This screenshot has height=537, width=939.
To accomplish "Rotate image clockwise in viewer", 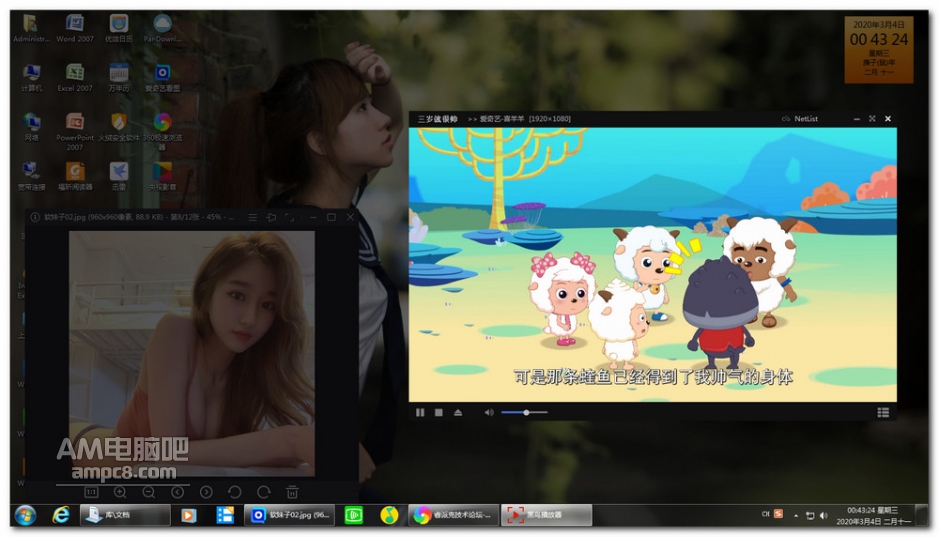I will [263, 492].
